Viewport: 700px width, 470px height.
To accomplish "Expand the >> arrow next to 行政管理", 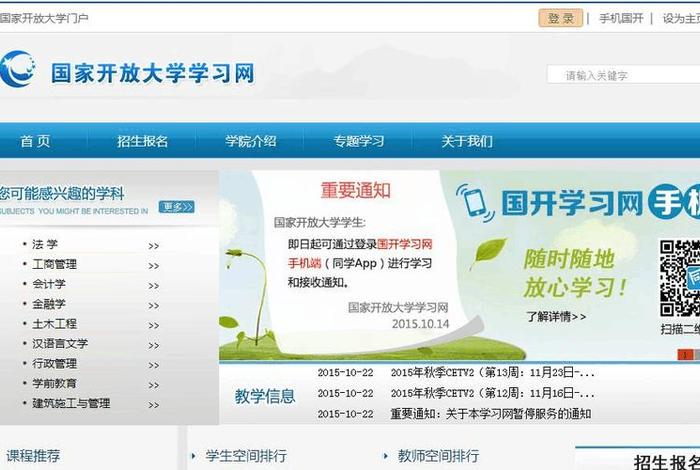I will [x=154, y=365].
